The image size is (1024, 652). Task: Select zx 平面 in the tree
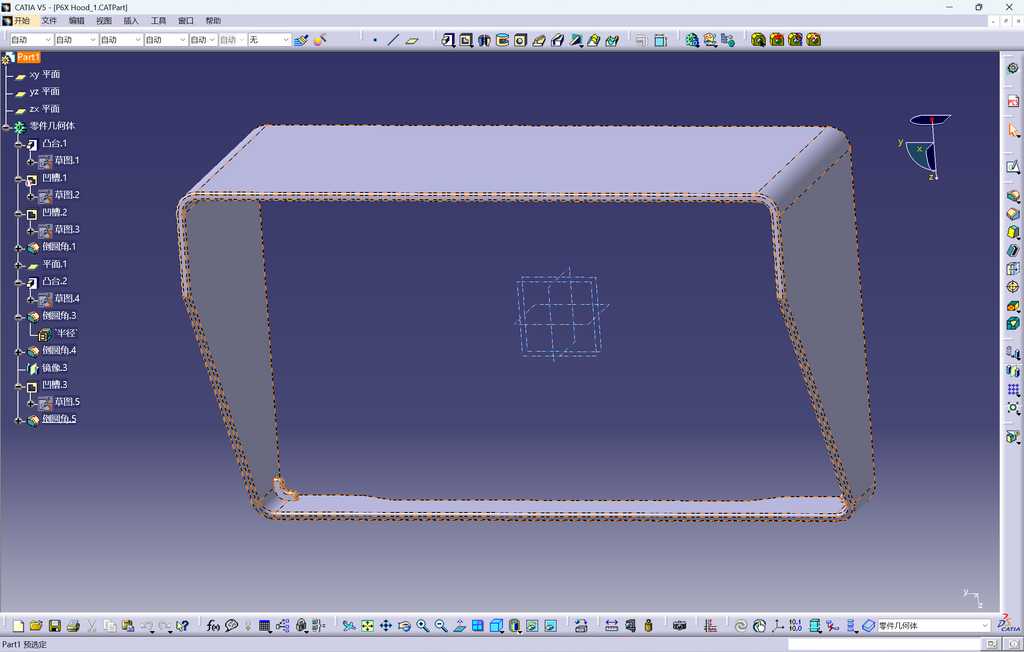[44, 109]
